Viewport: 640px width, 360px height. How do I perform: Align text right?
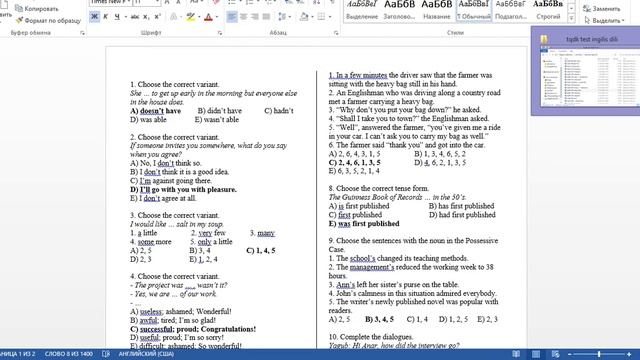(255, 17)
